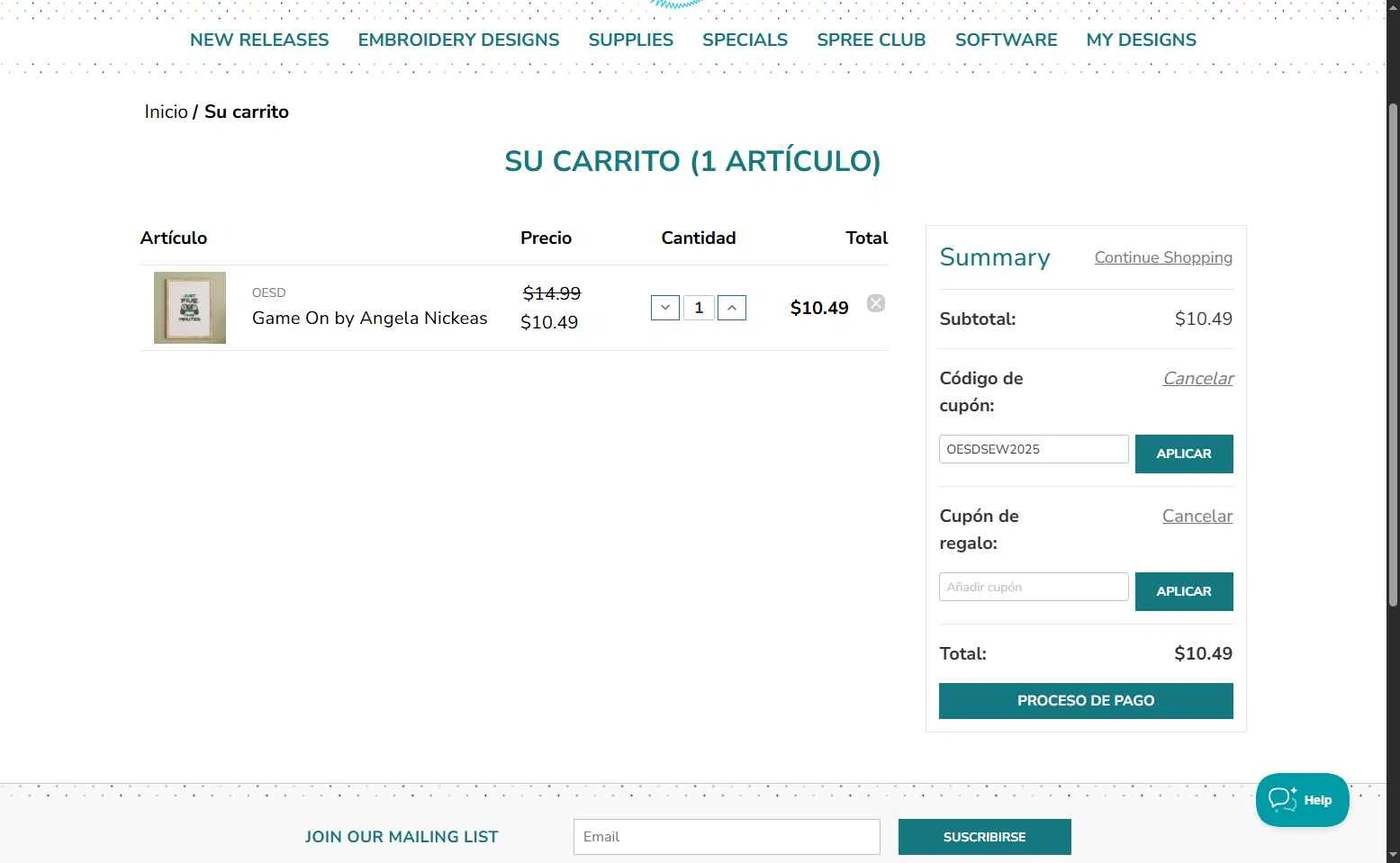The image size is (1400, 863).
Task: Apply the gift certificate code
Action: (x=1184, y=591)
